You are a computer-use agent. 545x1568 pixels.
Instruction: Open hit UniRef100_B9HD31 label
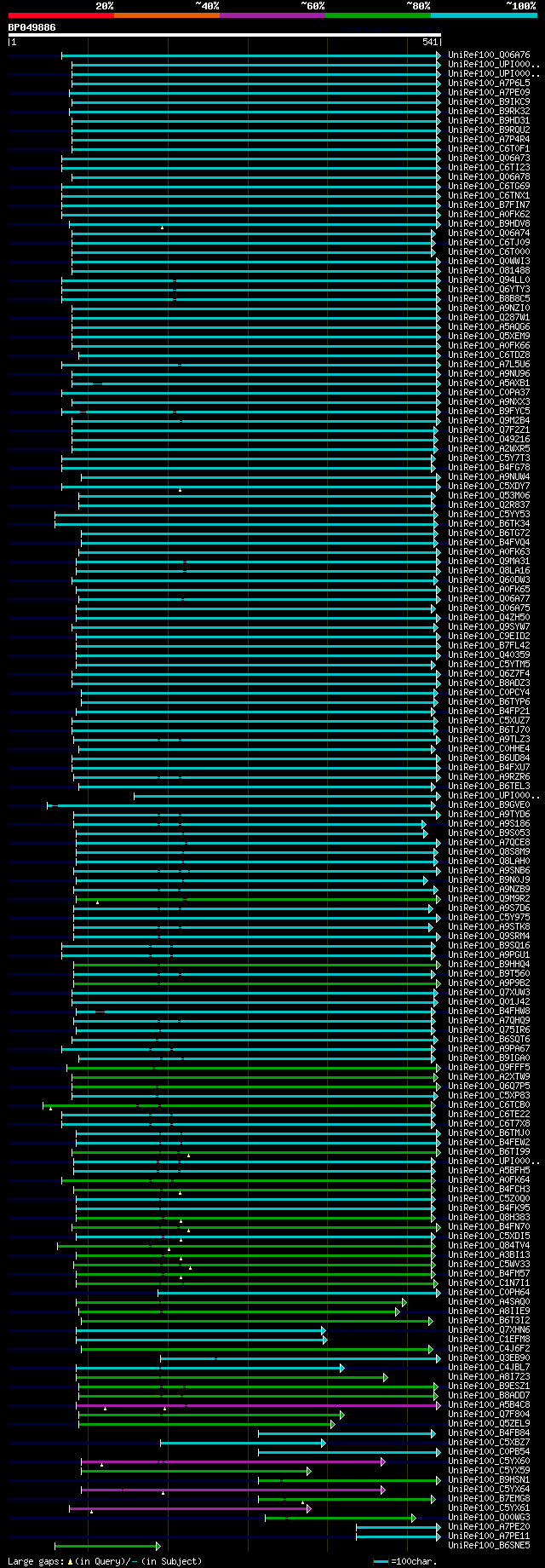[489, 121]
